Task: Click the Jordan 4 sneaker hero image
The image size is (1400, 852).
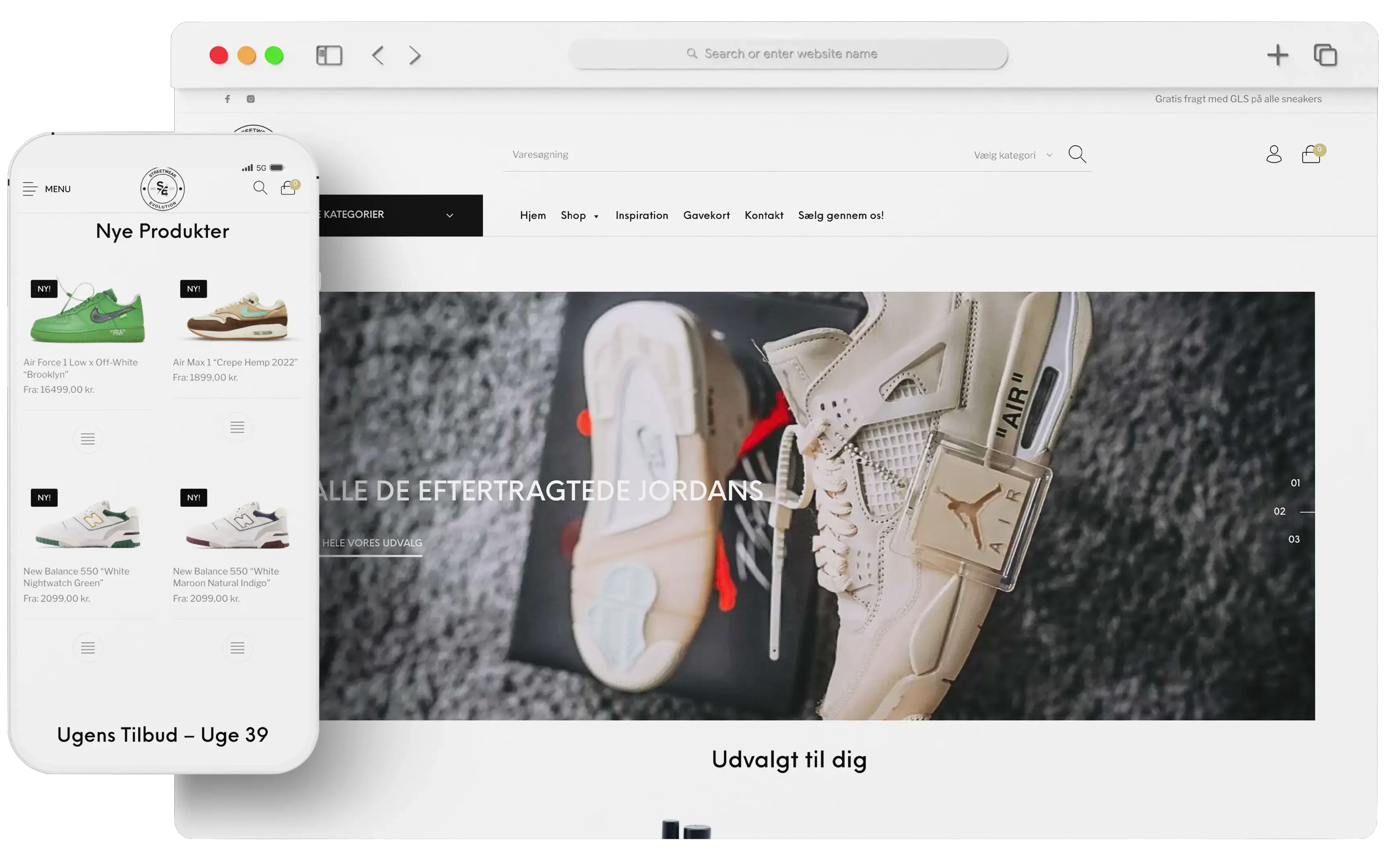Action: (x=818, y=507)
